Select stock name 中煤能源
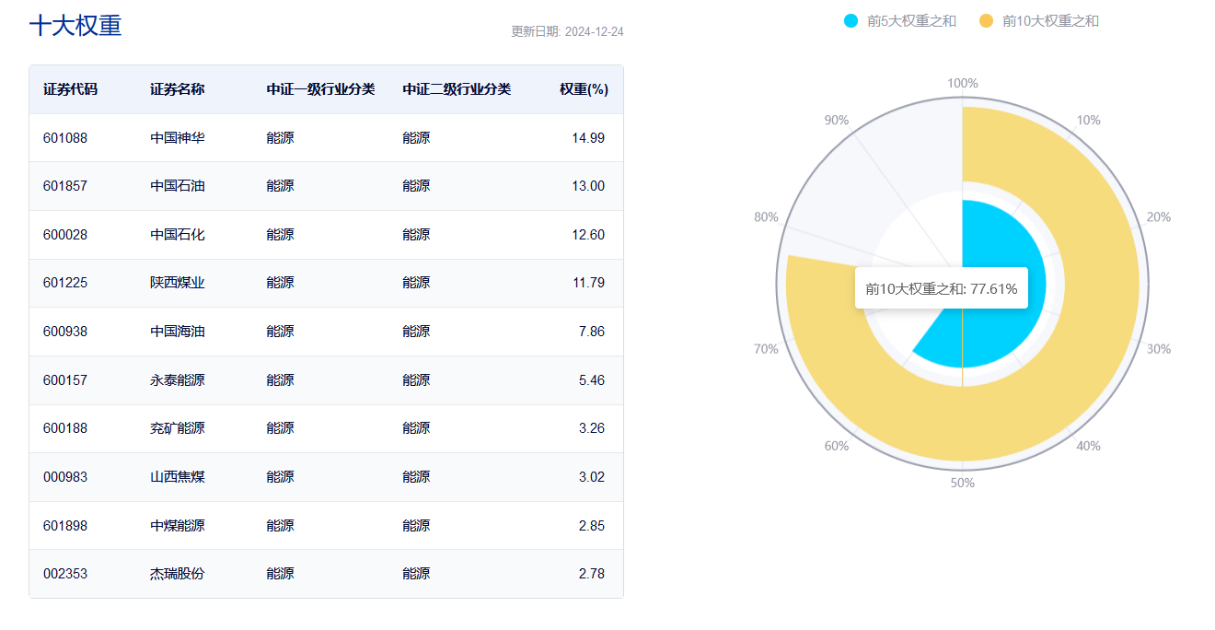 click(177, 525)
